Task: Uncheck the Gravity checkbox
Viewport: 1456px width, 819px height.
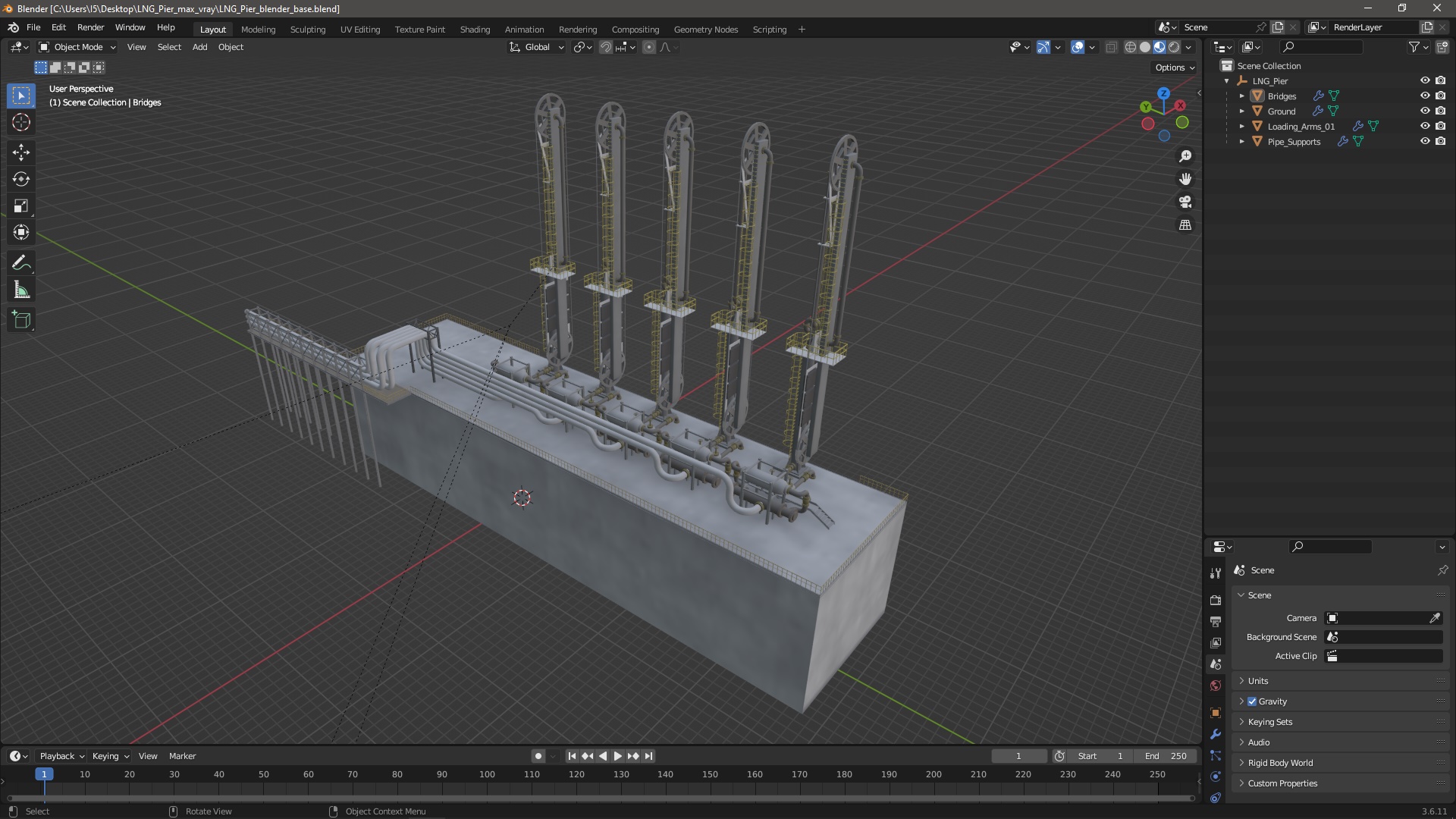Action: (x=1252, y=701)
